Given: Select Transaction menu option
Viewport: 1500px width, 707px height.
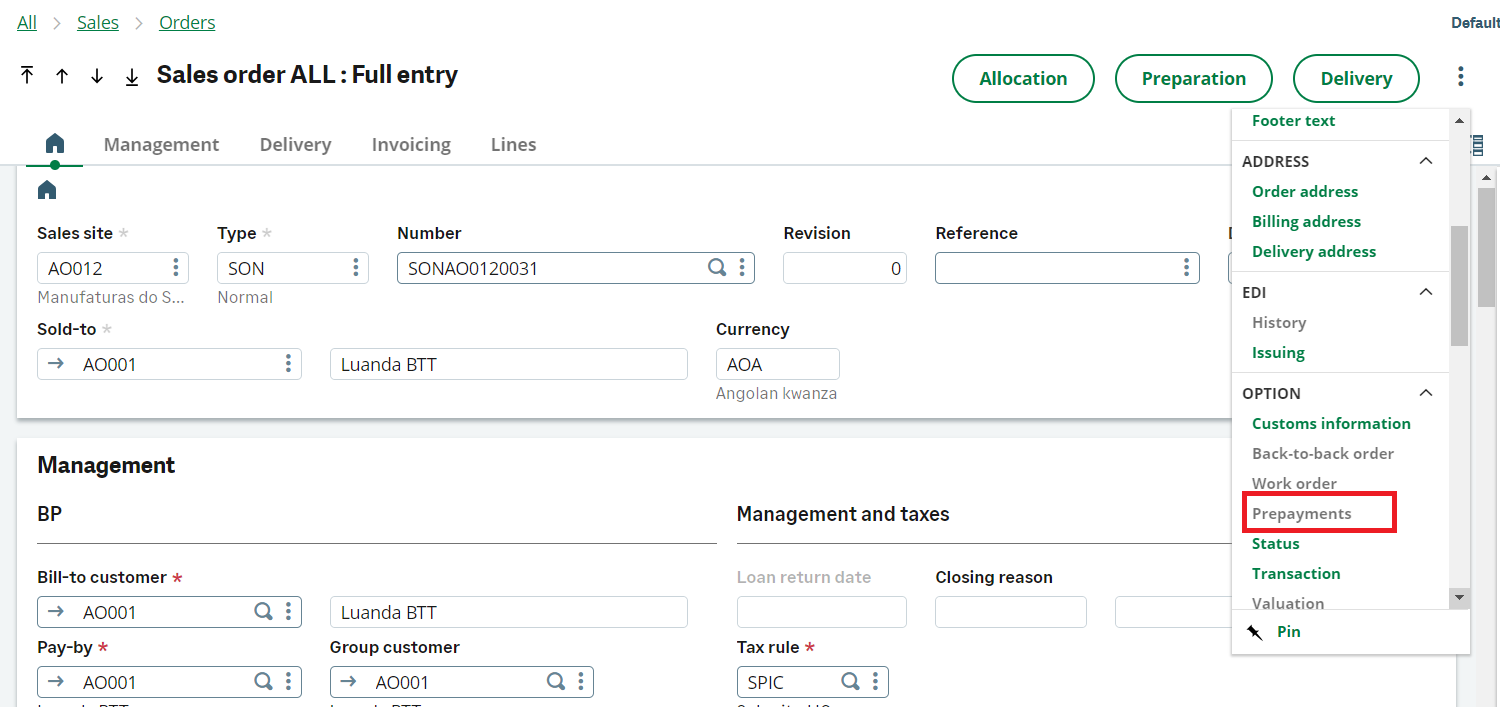Looking at the screenshot, I should click(1296, 573).
